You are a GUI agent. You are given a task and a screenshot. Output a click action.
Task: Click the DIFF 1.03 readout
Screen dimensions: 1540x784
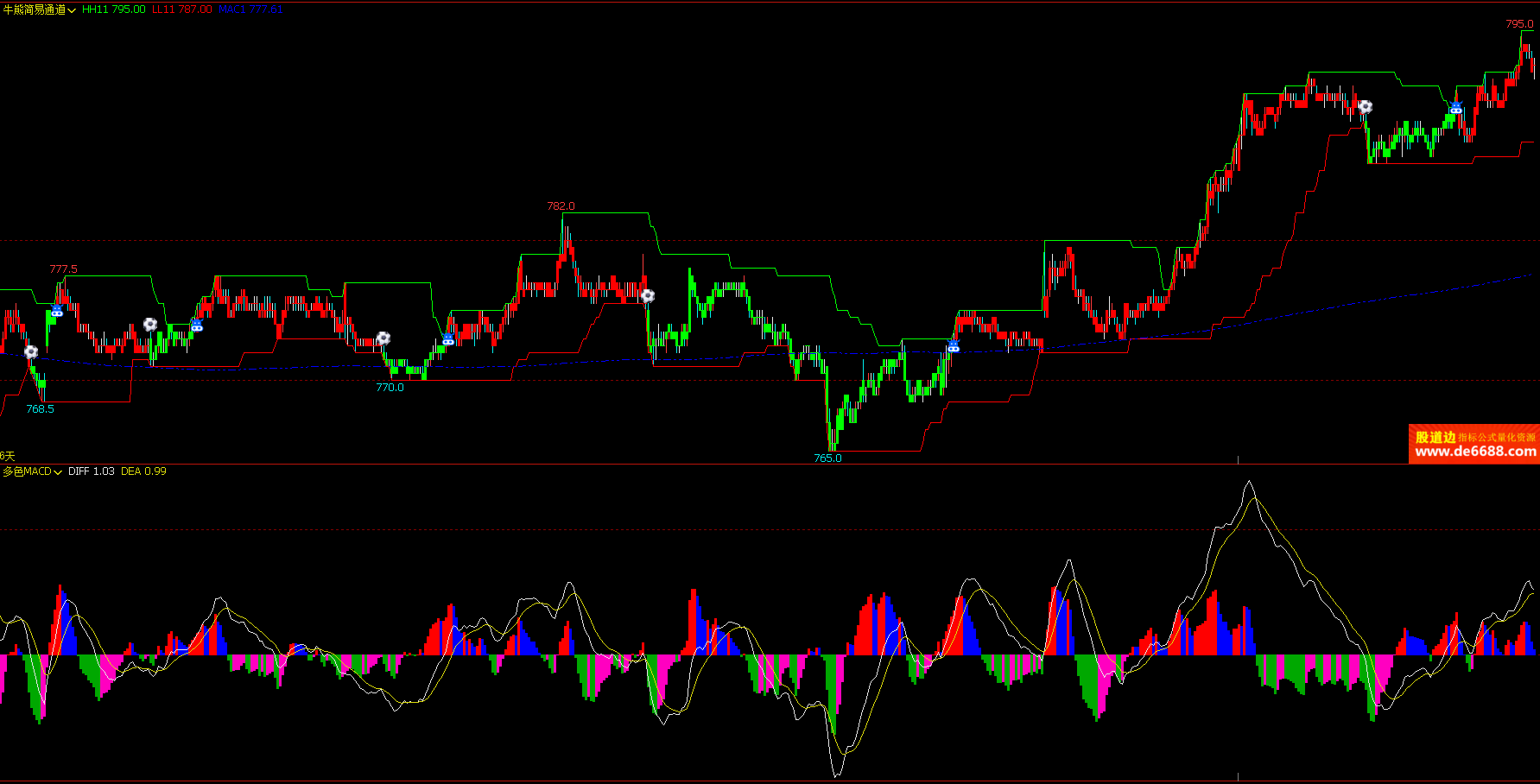coord(91,471)
